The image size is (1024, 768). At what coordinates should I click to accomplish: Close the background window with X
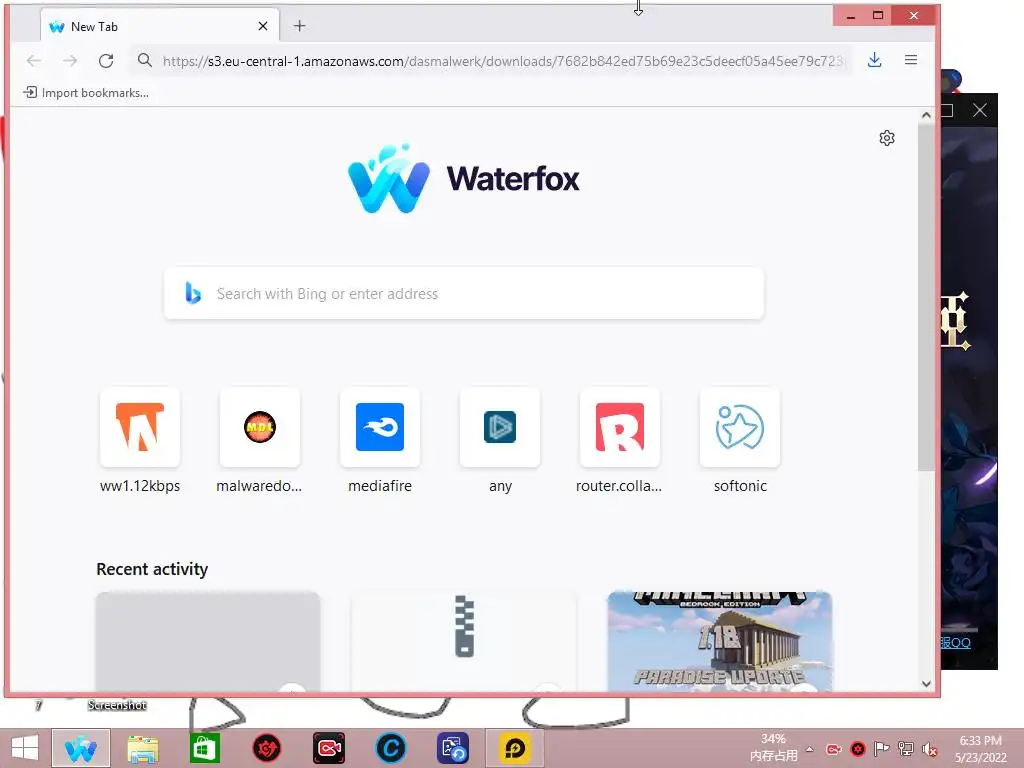click(x=980, y=110)
